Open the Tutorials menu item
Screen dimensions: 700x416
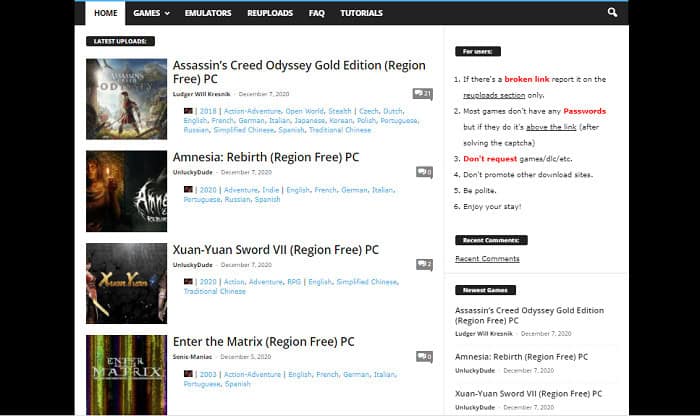click(361, 13)
